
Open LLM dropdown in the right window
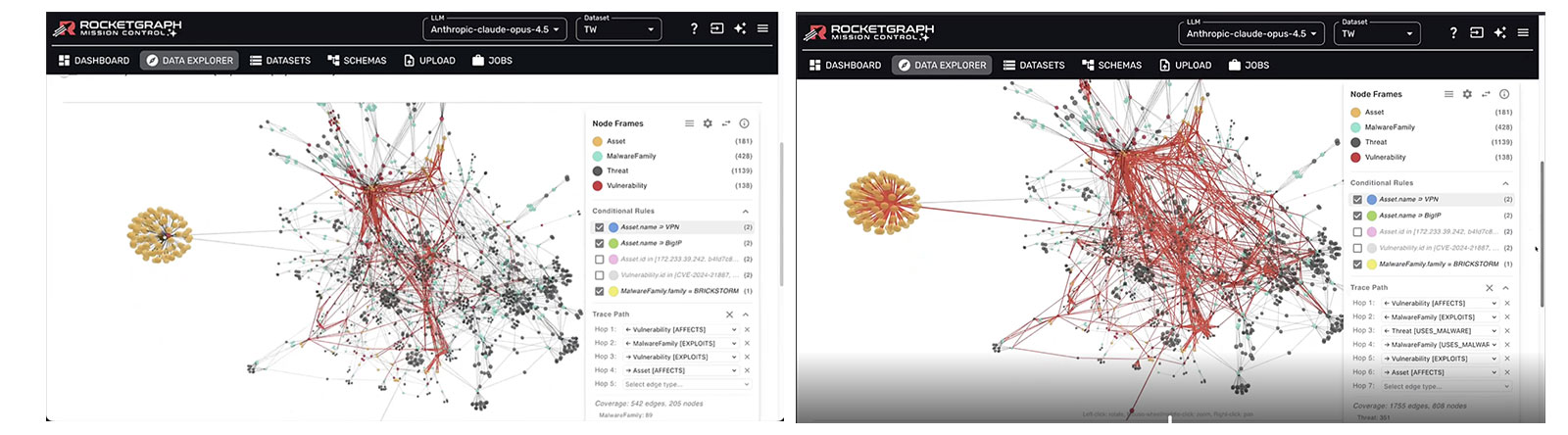(x=1250, y=33)
